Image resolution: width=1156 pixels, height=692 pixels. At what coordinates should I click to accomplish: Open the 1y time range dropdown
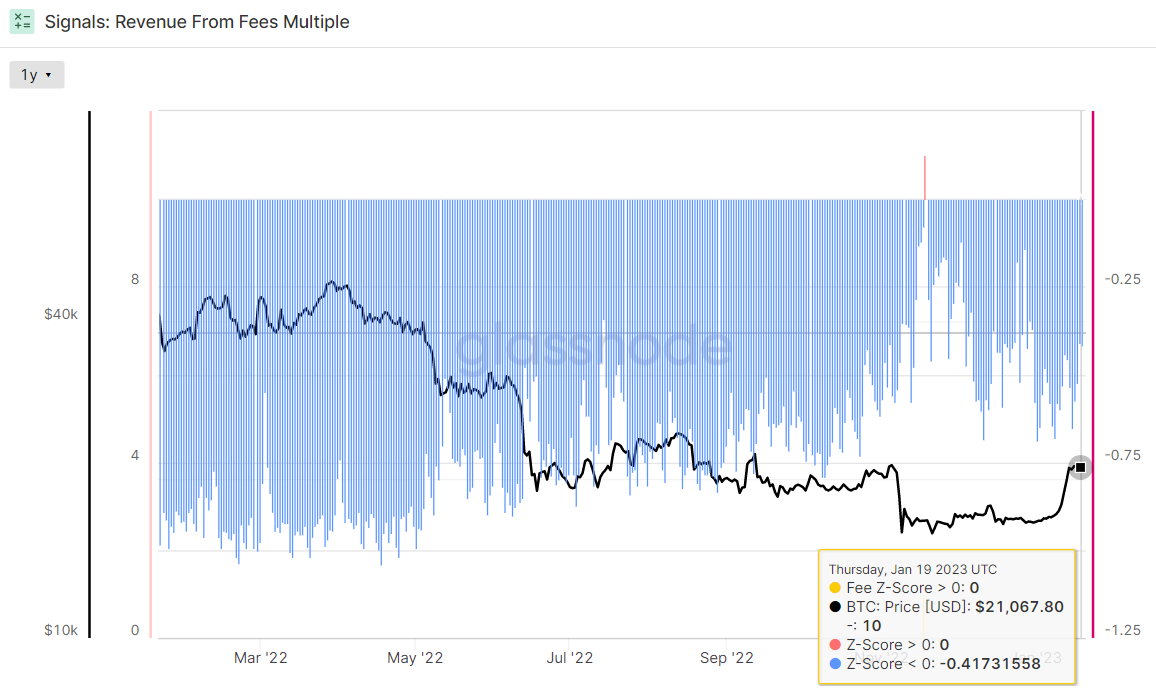(x=37, y=75)
